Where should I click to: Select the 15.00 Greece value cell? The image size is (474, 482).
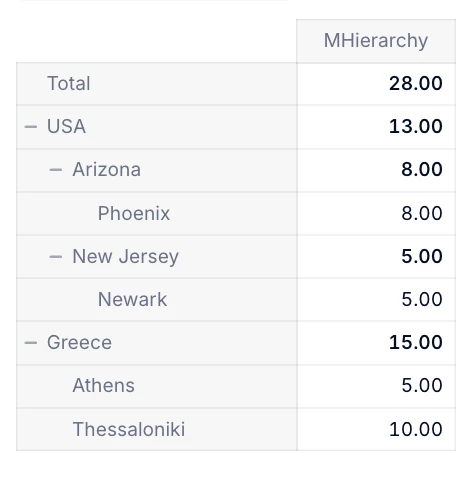coord(376,343)
